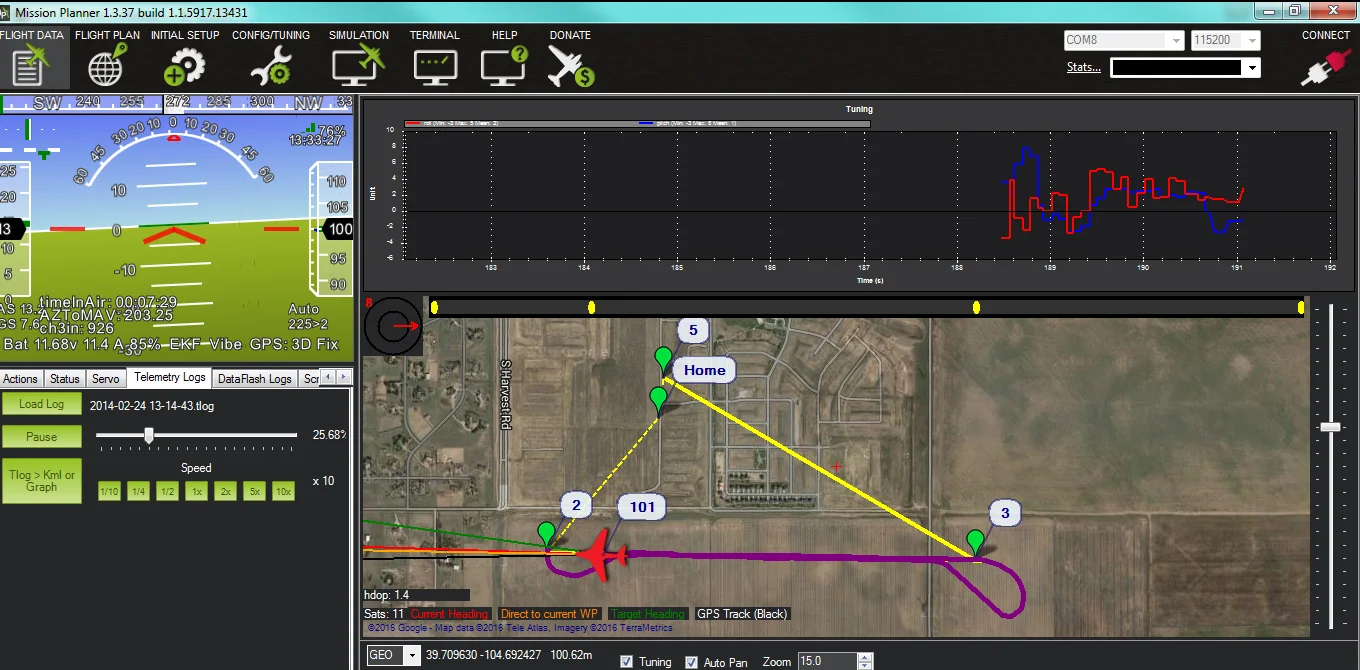Expand the COM8 port dropdown

1124,41
